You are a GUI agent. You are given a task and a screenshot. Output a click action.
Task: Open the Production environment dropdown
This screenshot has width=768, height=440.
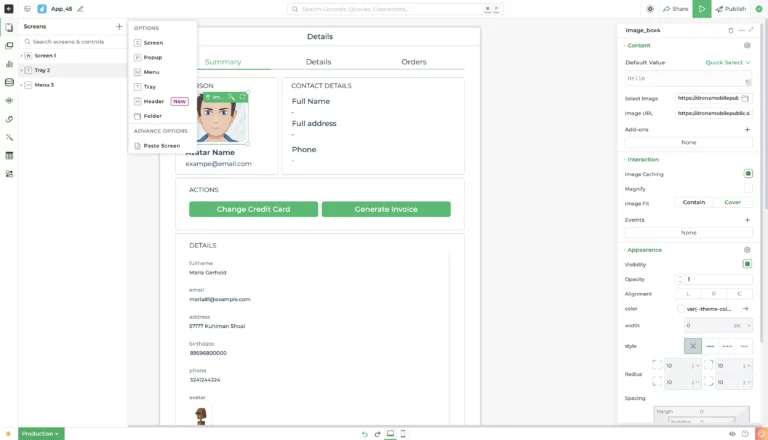coord(41,434)
